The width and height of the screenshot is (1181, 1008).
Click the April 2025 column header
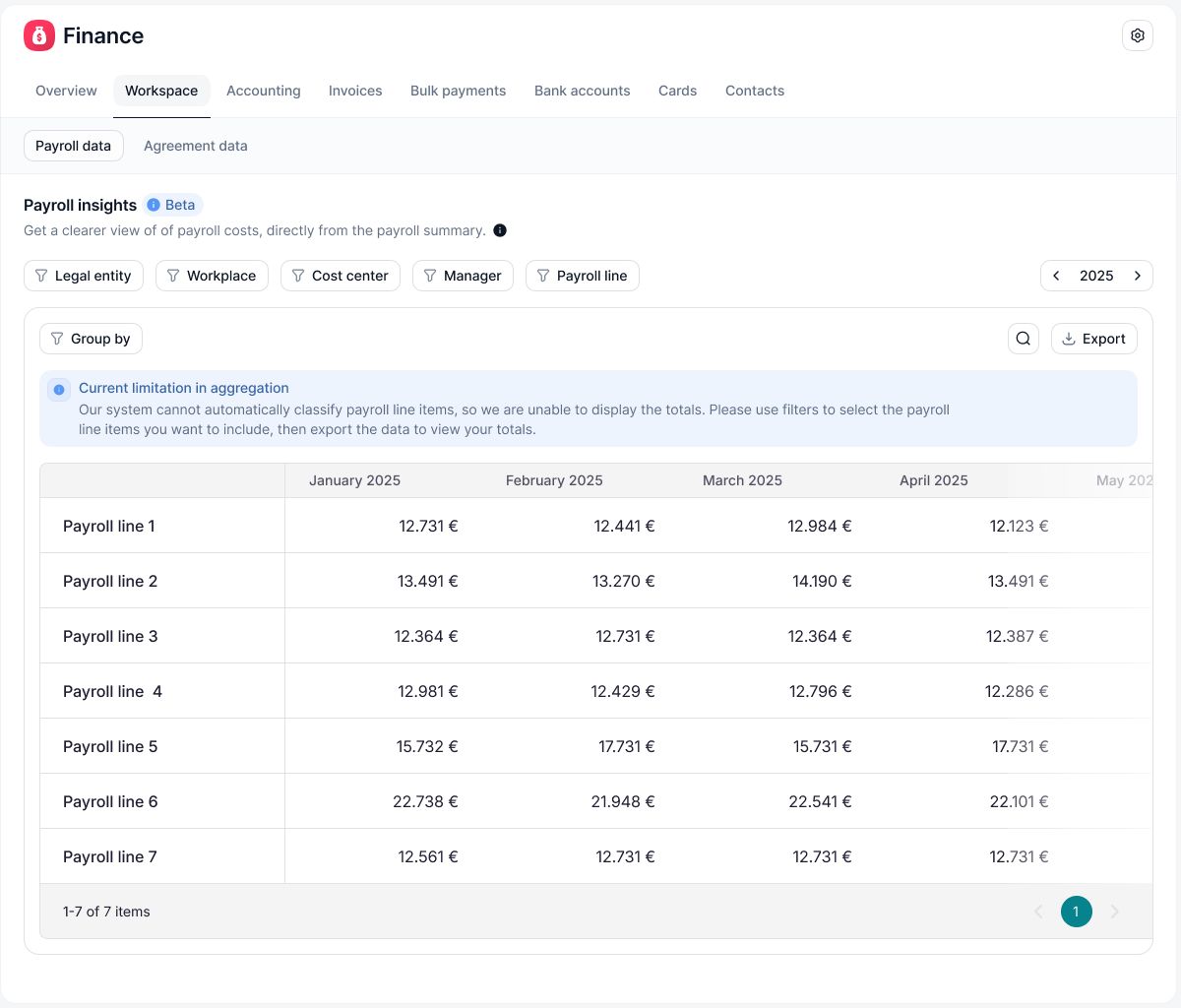coord(934,480)
